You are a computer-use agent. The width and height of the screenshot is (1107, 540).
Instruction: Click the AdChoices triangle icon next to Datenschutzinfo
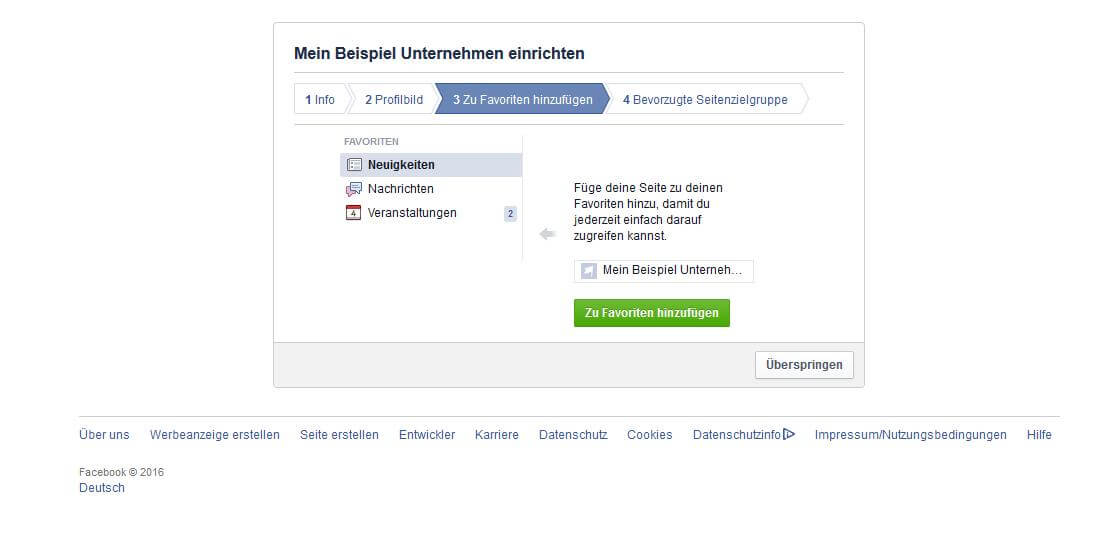point(789,434)
